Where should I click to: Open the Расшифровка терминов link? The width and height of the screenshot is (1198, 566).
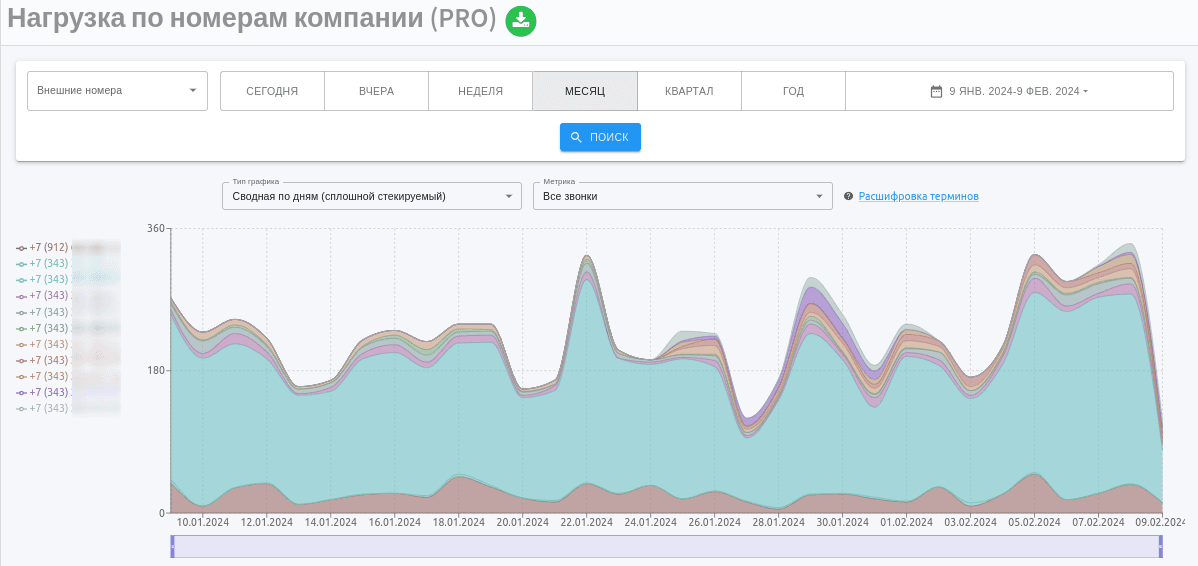point(918,196)
